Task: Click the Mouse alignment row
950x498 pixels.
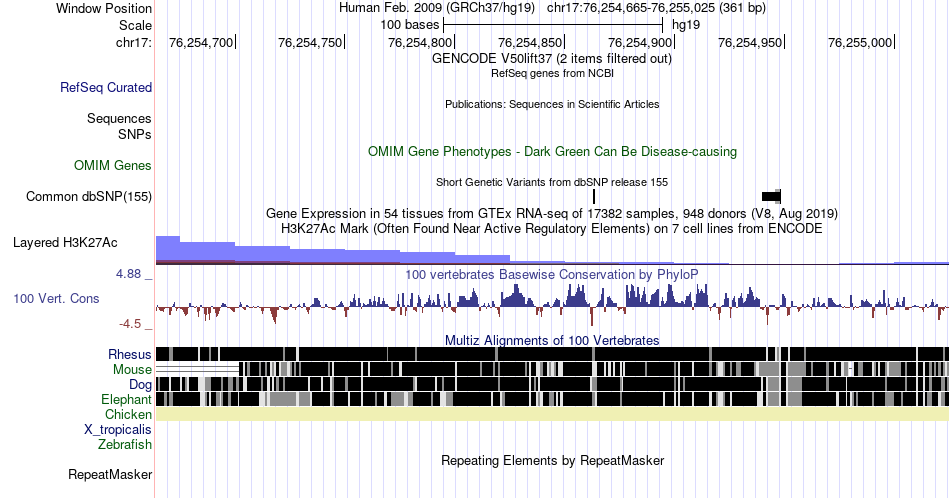Action: tap(552, 369)
